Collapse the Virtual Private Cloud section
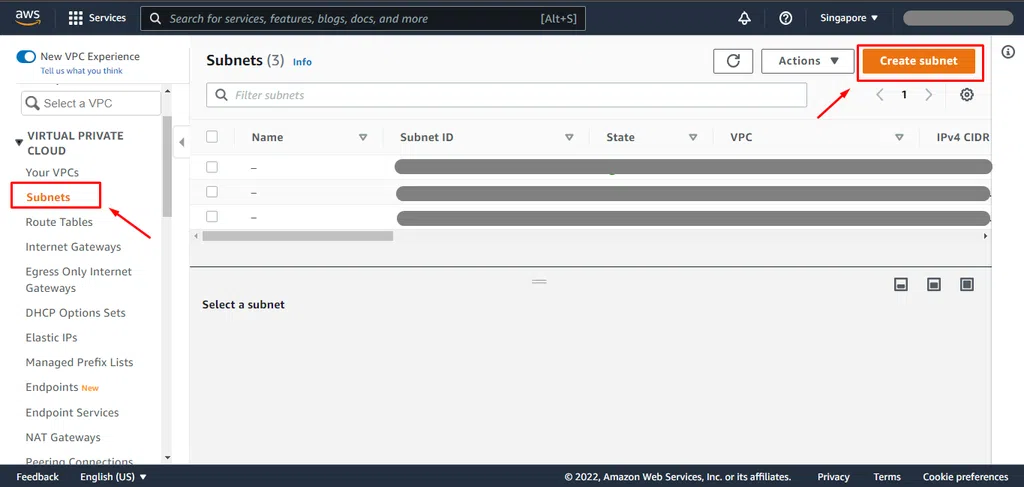1024x487 pixels. pos(19,142)
